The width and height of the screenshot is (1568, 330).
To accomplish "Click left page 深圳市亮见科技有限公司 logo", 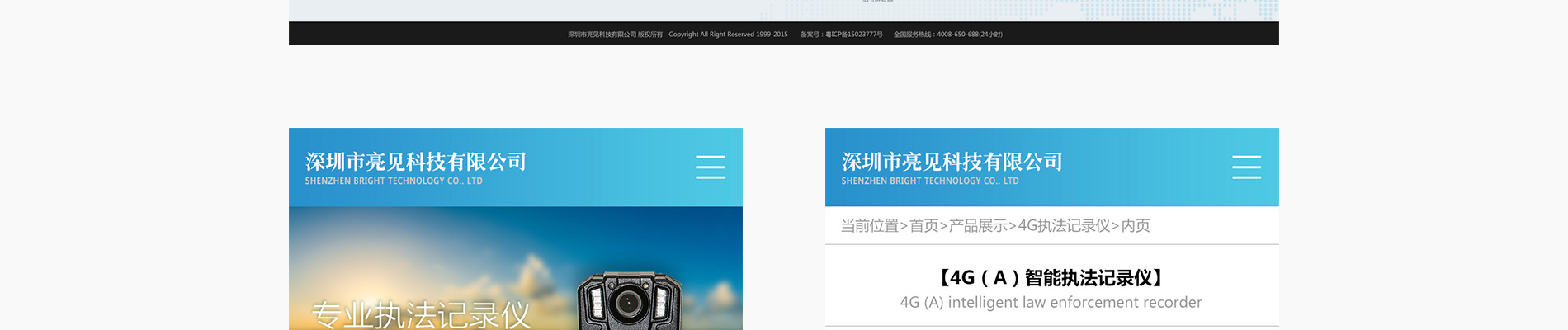I will click(415, 162).
